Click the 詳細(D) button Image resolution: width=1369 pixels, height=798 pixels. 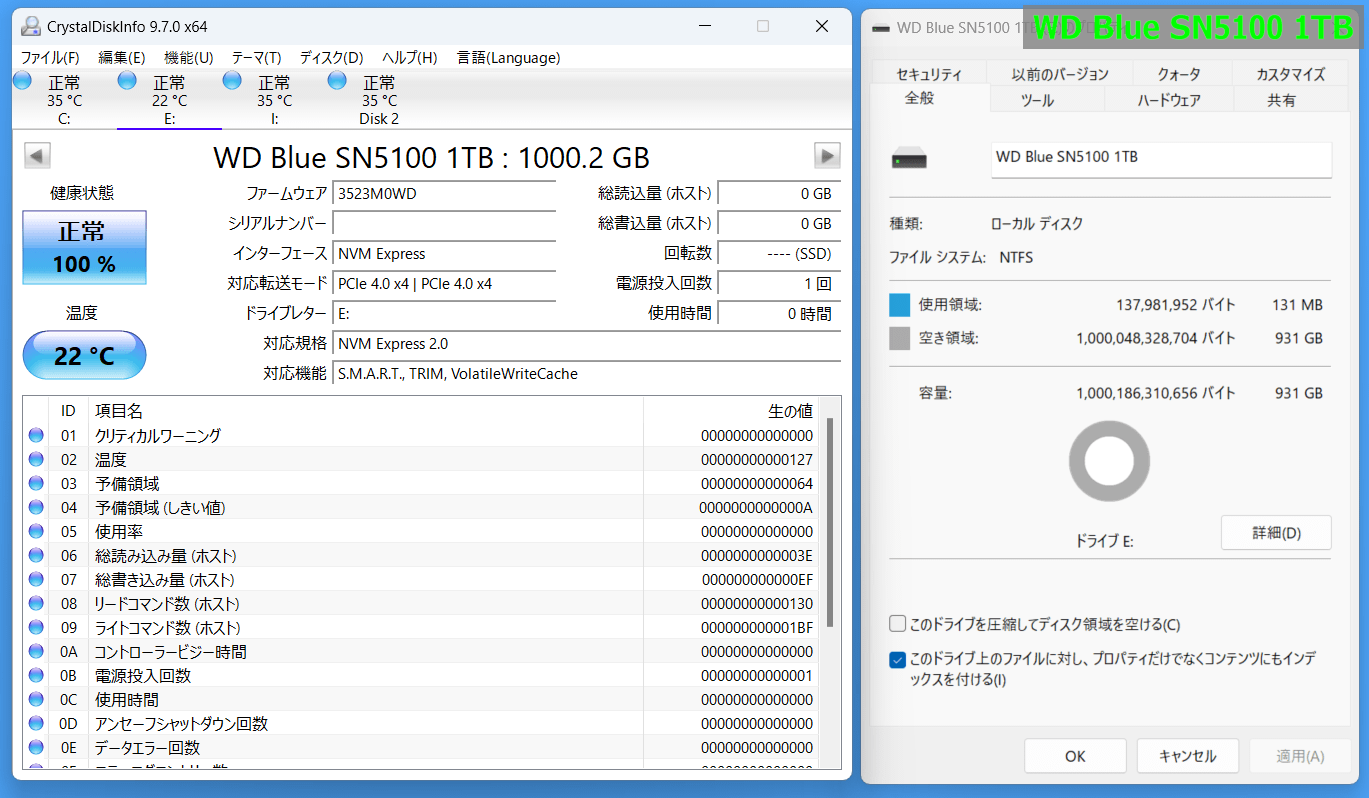click(1276, 533)
